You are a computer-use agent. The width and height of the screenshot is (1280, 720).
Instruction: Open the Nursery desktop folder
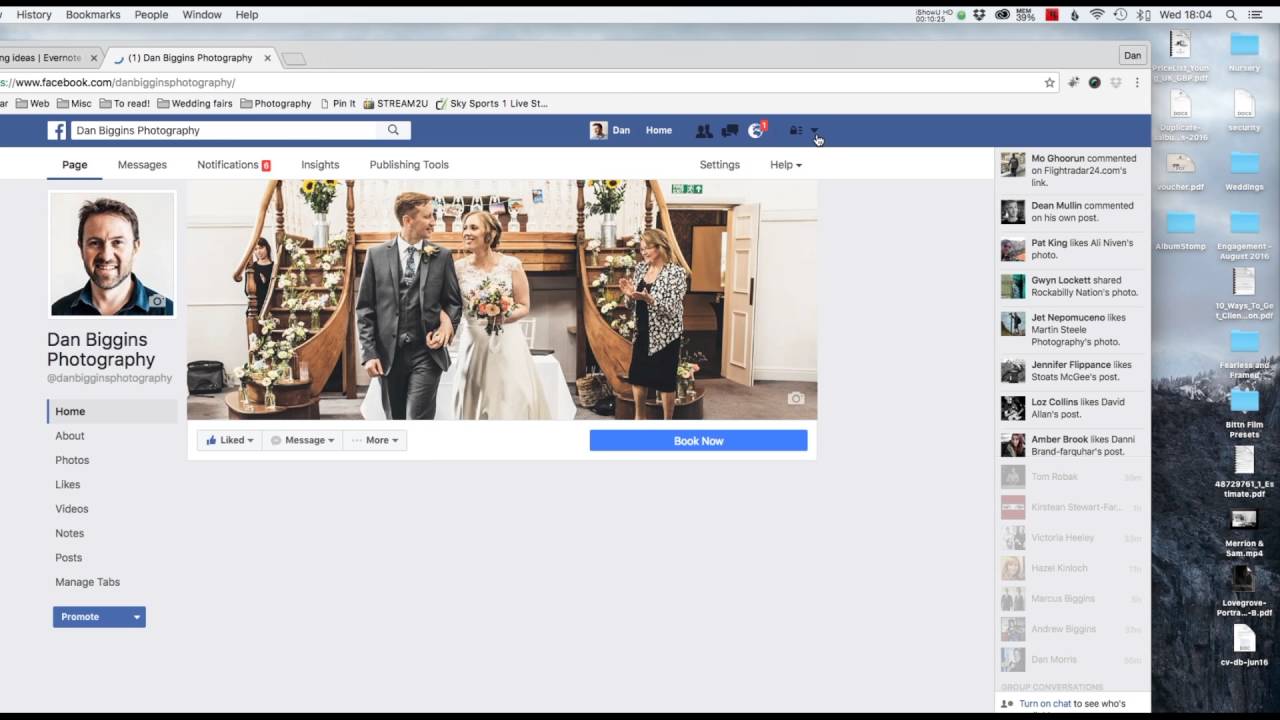[x=1244, y=51]
